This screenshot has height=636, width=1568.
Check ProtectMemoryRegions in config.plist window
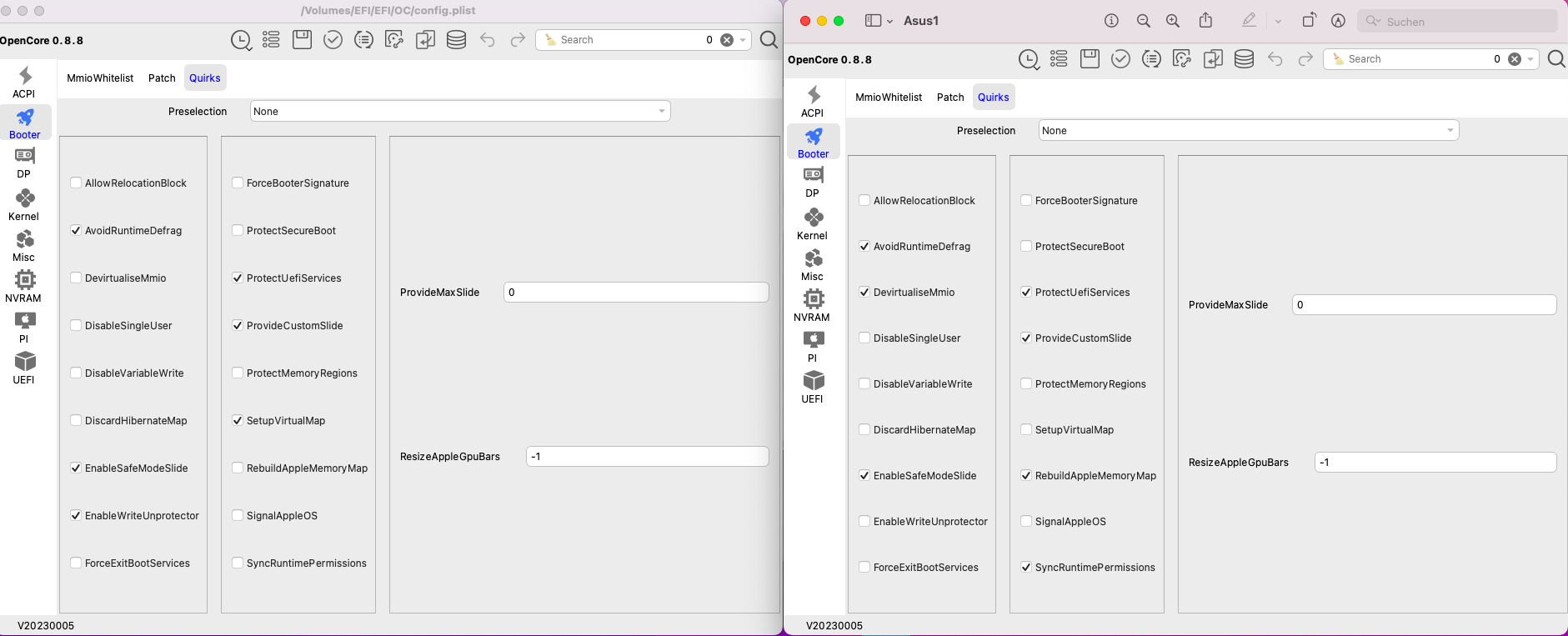(x=238, y=373)
